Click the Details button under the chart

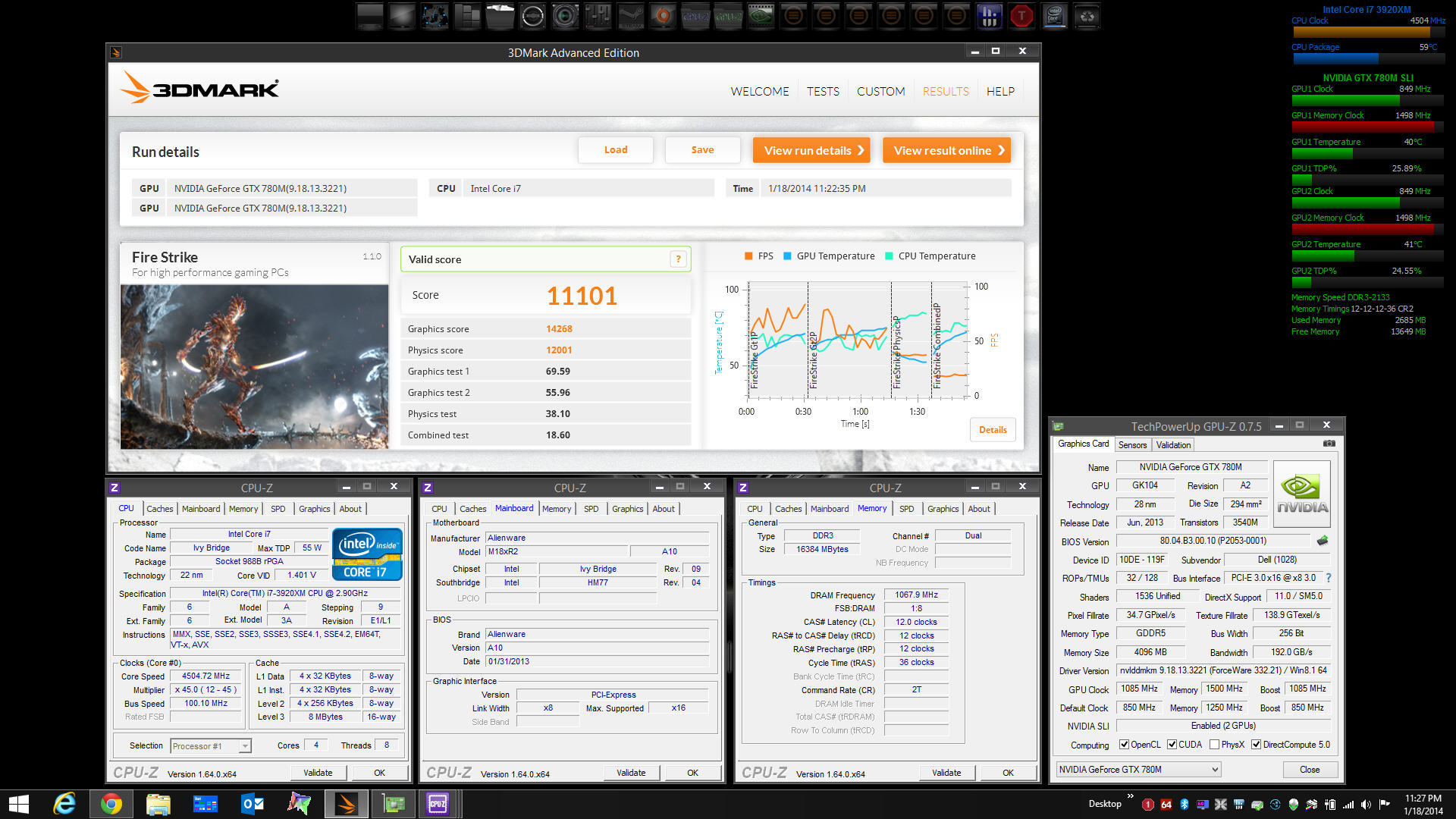(993, 430)
